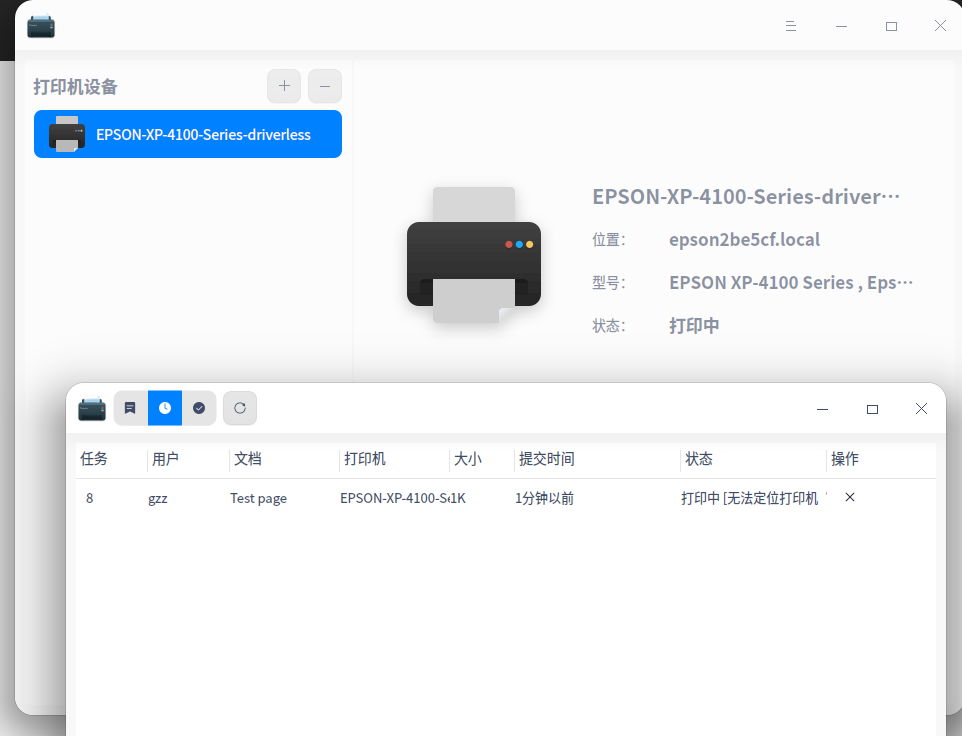Viewport: 962px width, 736px height.
Task: Click 1分钟以前 submission time cell
Action: tap(544, 498)
